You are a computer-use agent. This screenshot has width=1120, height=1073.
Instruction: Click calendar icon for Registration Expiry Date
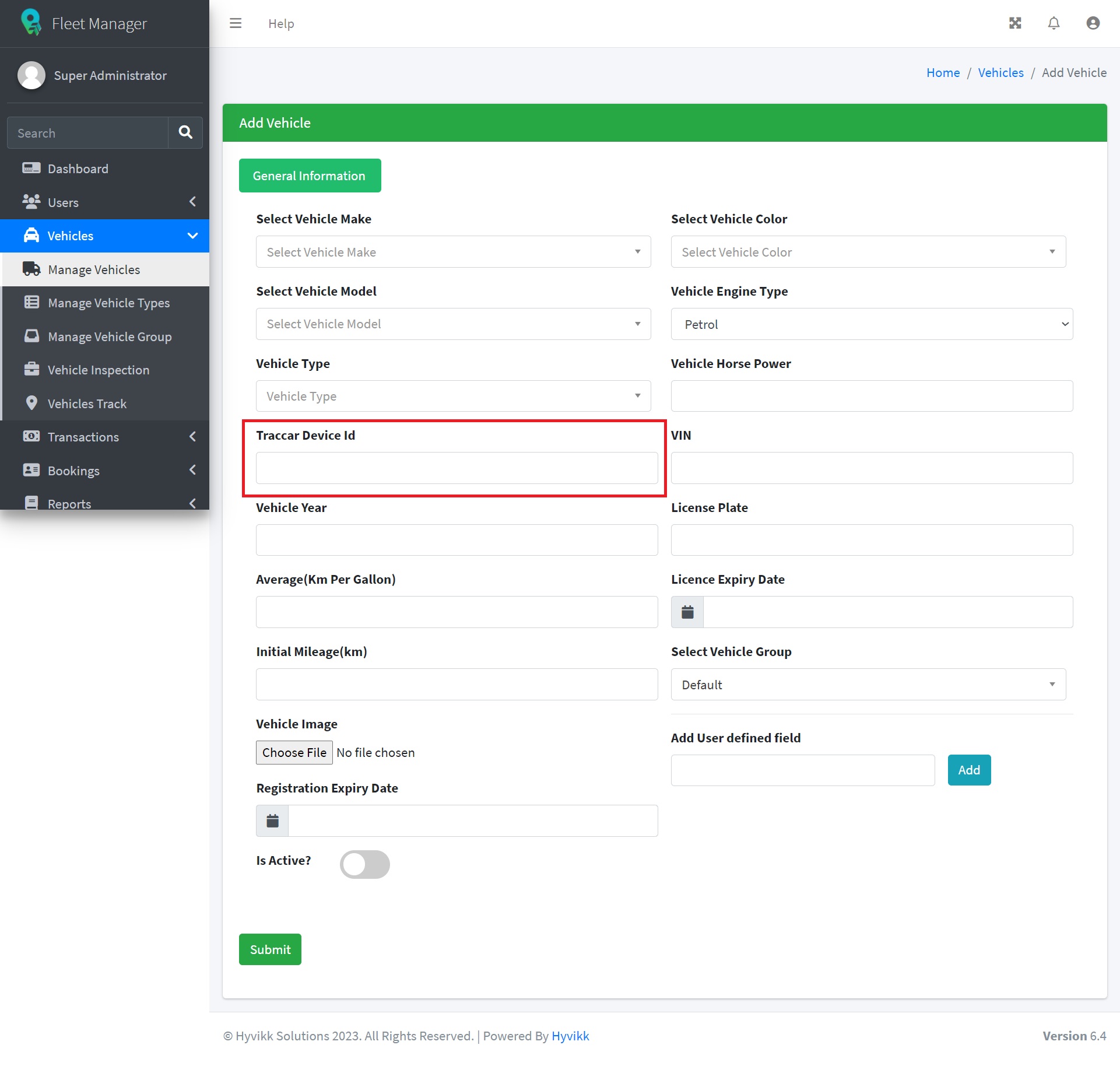[272, 821]
